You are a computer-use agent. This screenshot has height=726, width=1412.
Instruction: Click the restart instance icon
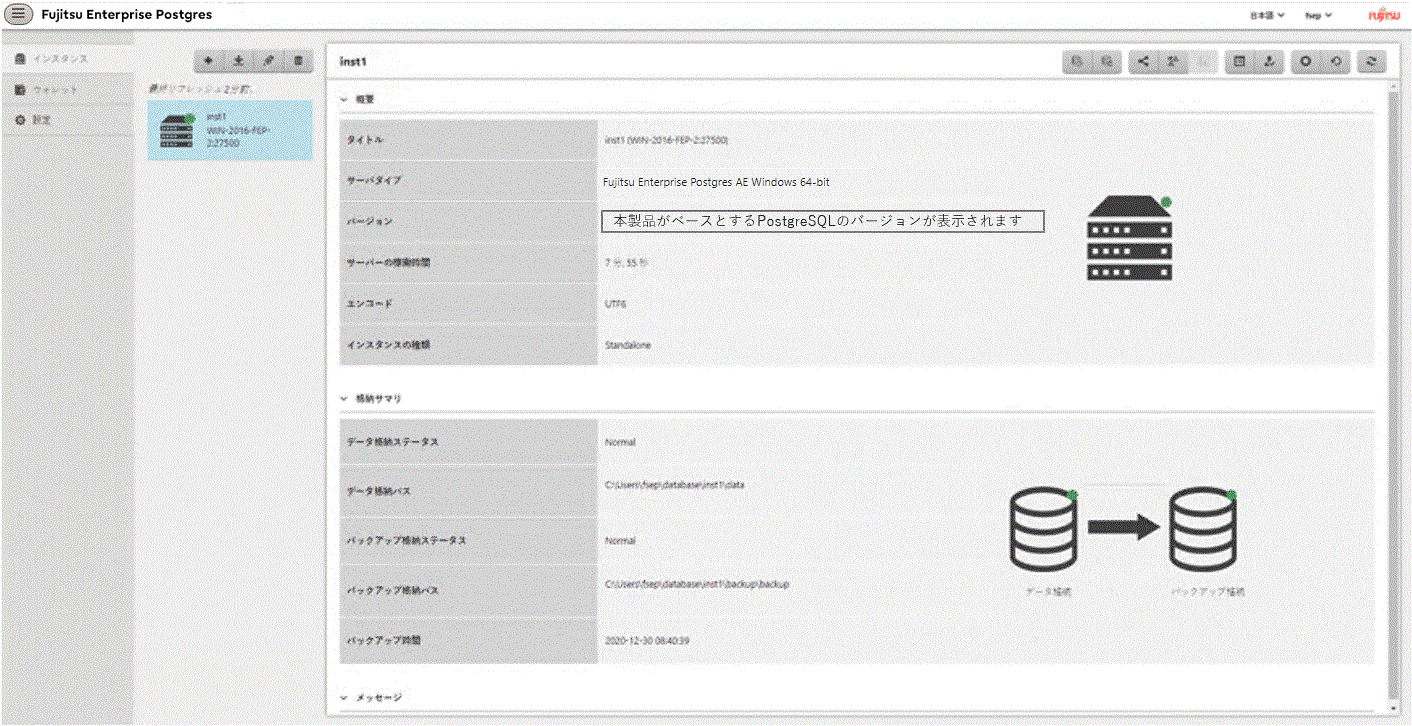1336,62
